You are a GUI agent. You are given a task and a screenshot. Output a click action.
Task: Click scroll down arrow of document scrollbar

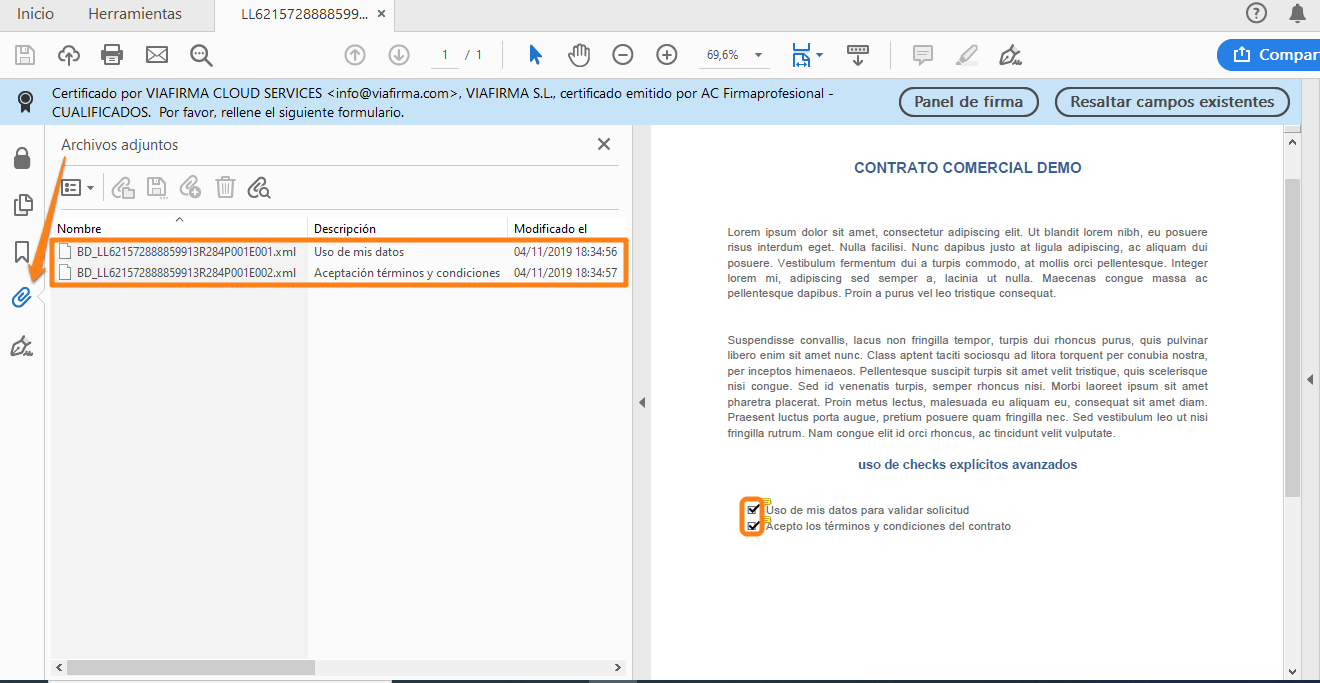tap(1292, 672)
